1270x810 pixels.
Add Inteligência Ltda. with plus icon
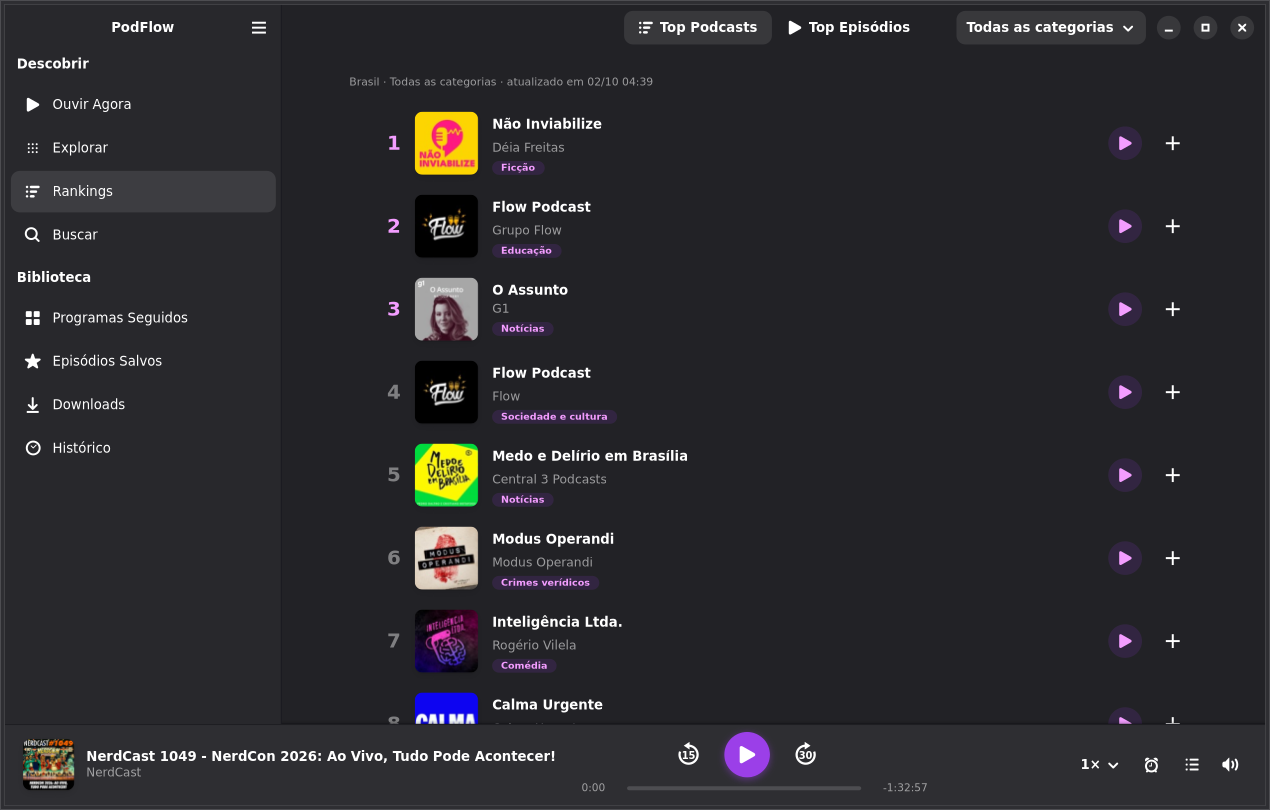pos(1173,641)
